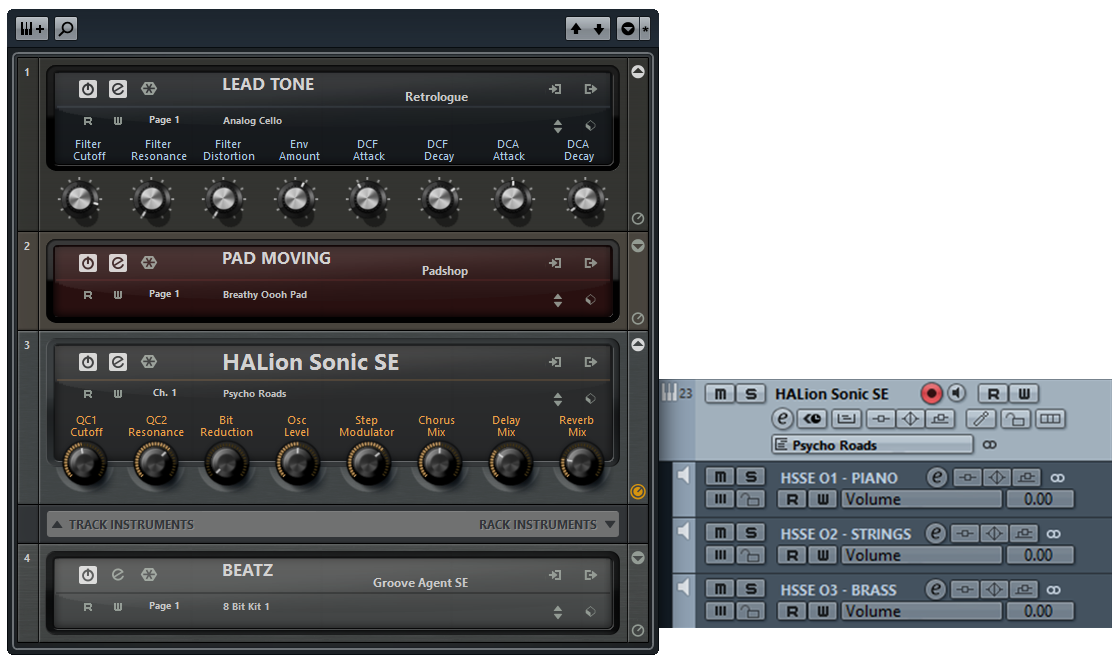Open the Find Instruments search tool
The height and width of the screenshot is (662, 1120).
tap(66, 29)
